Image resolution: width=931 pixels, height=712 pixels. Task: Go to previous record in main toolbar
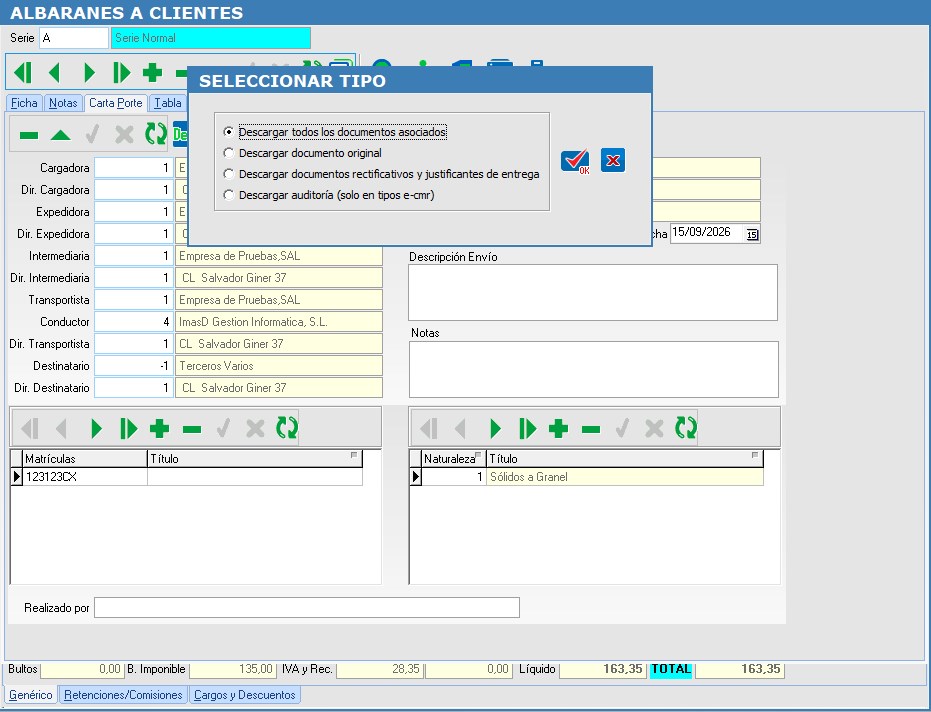pyautogui.click(x=55, y=72)
